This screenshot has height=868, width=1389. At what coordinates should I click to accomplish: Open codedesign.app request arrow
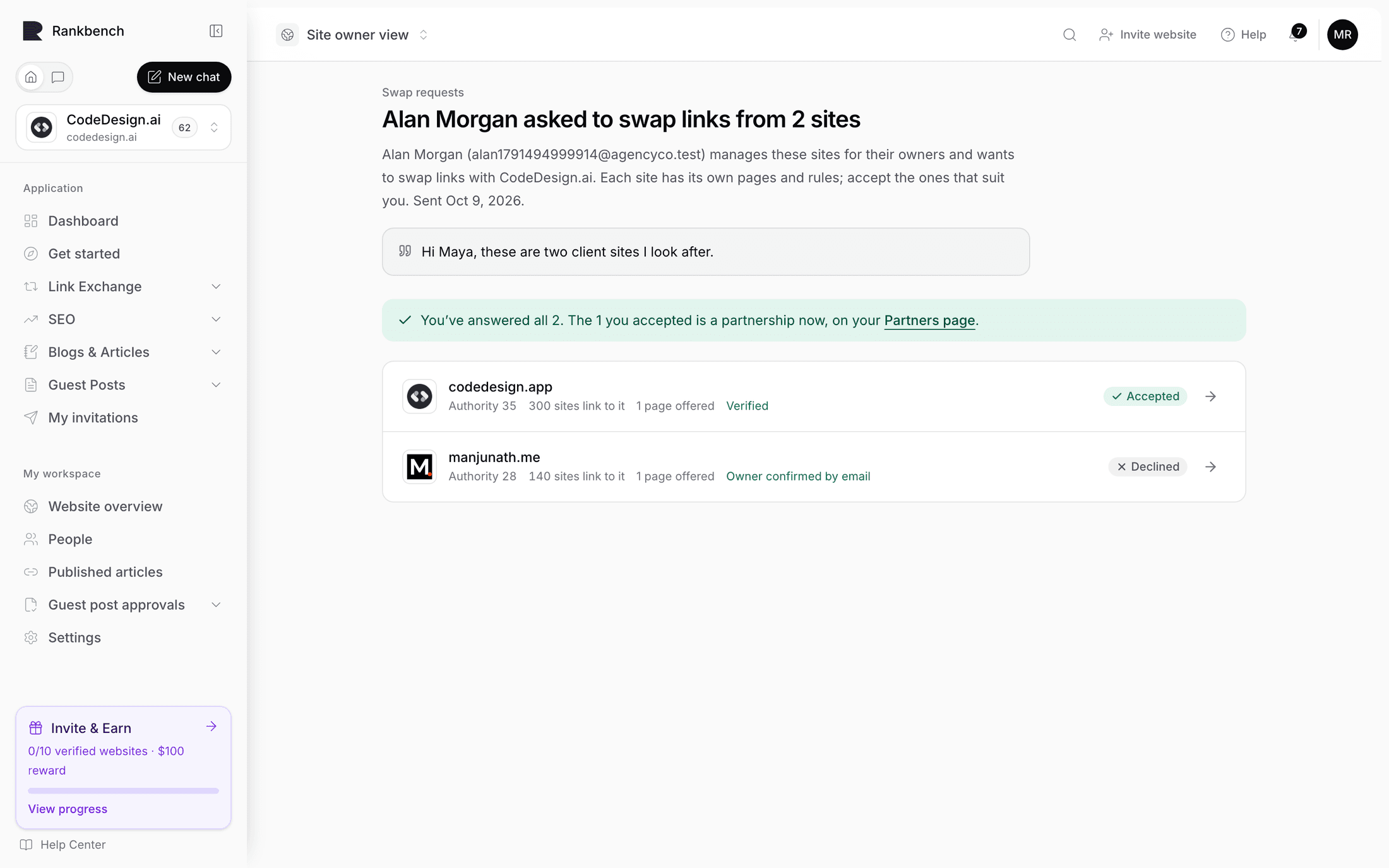pyautogui.click(x=1210, y=396)
